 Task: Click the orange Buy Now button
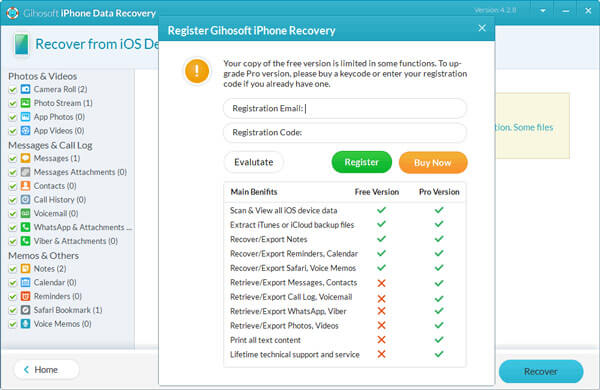tap(433, 163)
